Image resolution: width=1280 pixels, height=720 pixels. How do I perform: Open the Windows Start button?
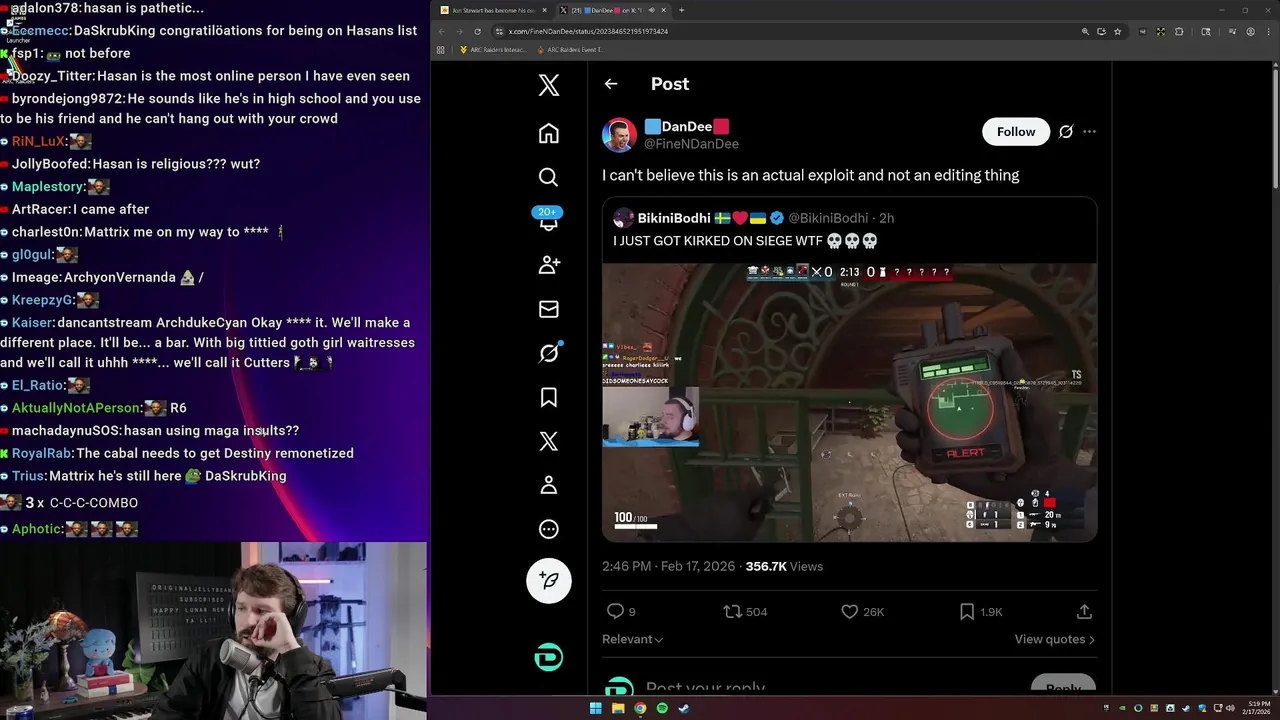pos(596,708)
